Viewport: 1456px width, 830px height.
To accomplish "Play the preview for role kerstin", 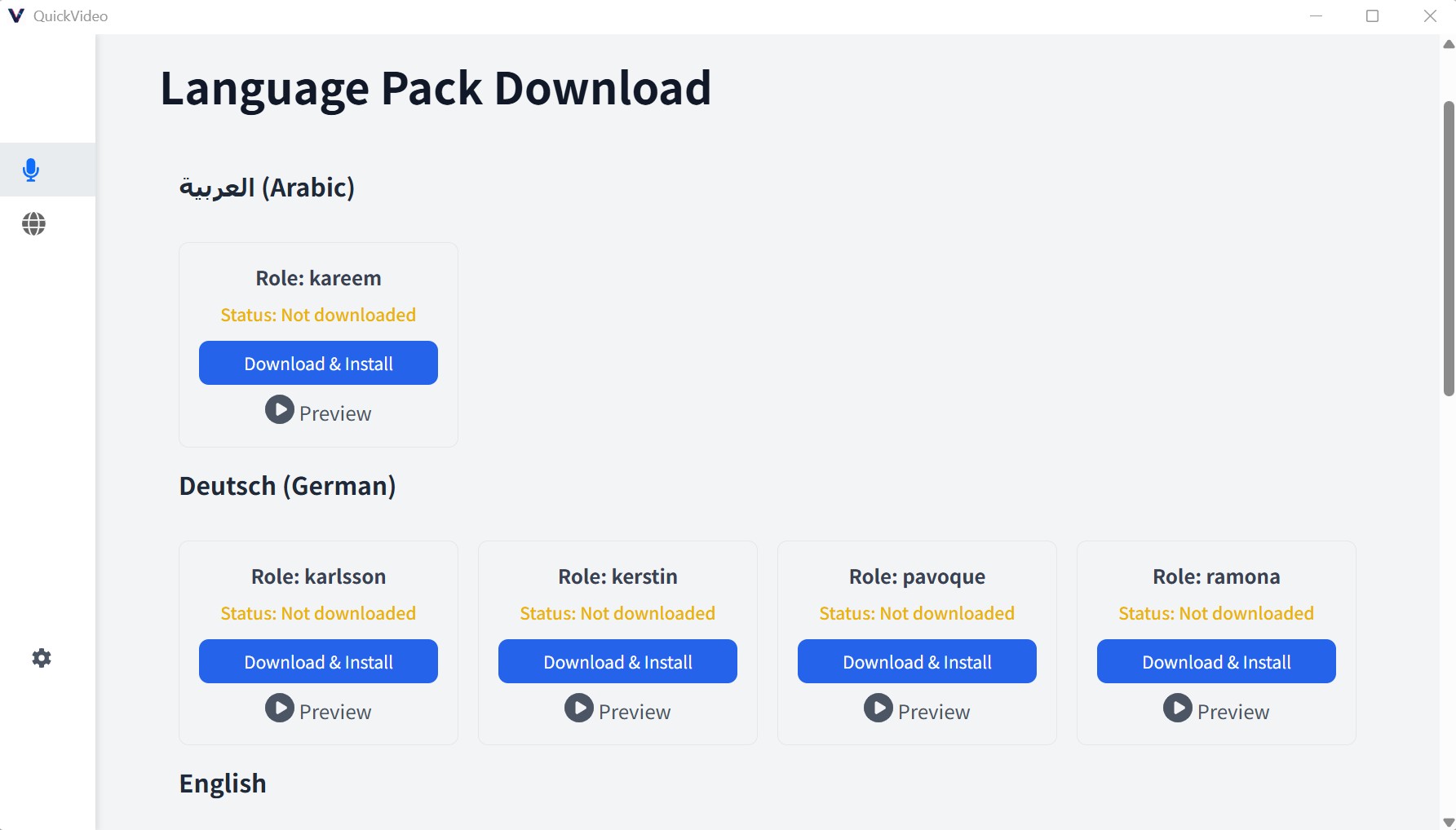I will (579, 708).
